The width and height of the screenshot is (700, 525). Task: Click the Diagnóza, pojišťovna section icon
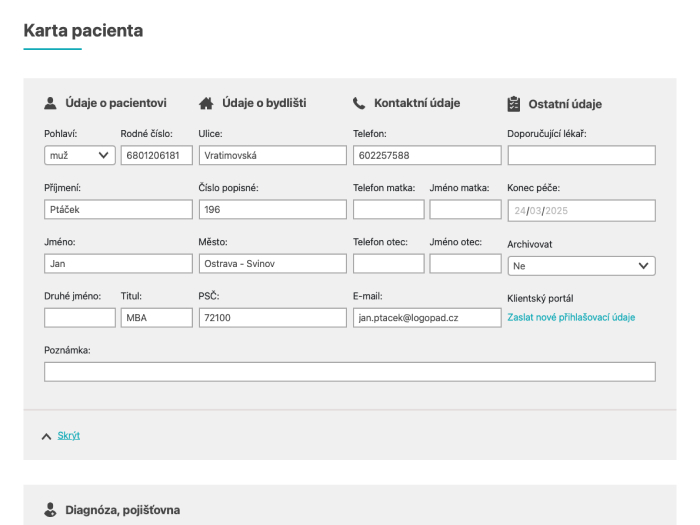click(50, 510)
